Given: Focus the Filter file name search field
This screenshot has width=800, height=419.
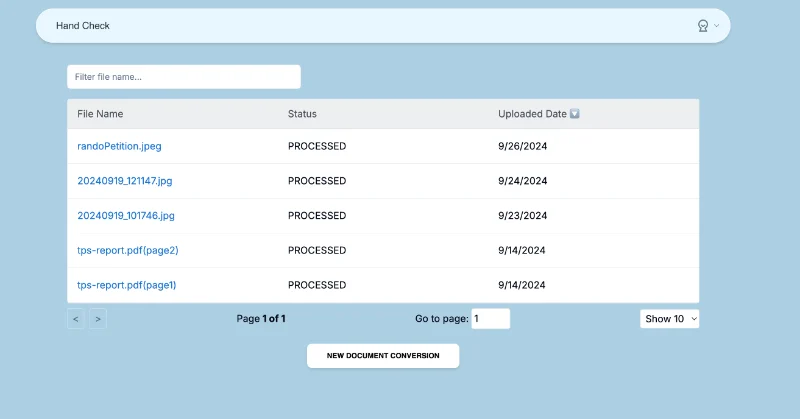Looking at the screenshot, I should tap(184, 77).
